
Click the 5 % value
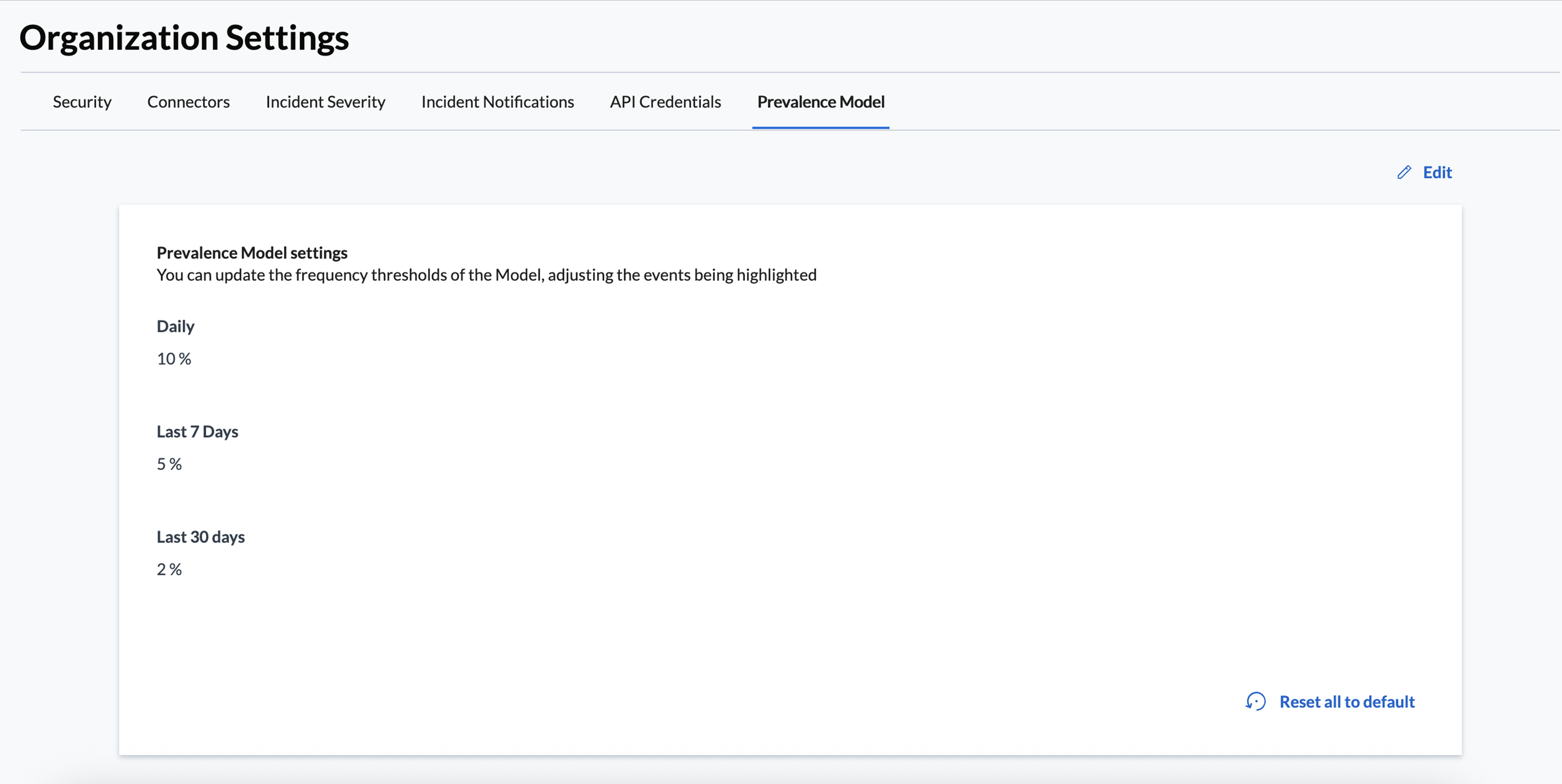[x=169, y=464]
